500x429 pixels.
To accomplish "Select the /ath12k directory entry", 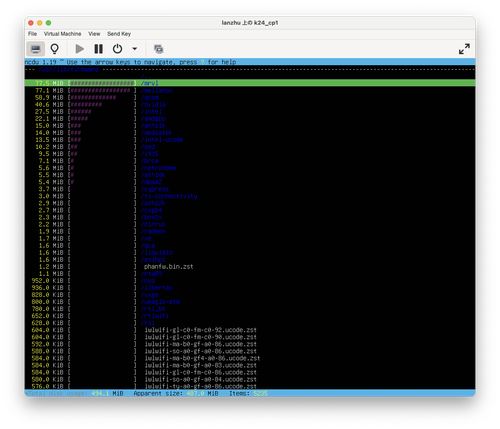I will pos(153,203).
